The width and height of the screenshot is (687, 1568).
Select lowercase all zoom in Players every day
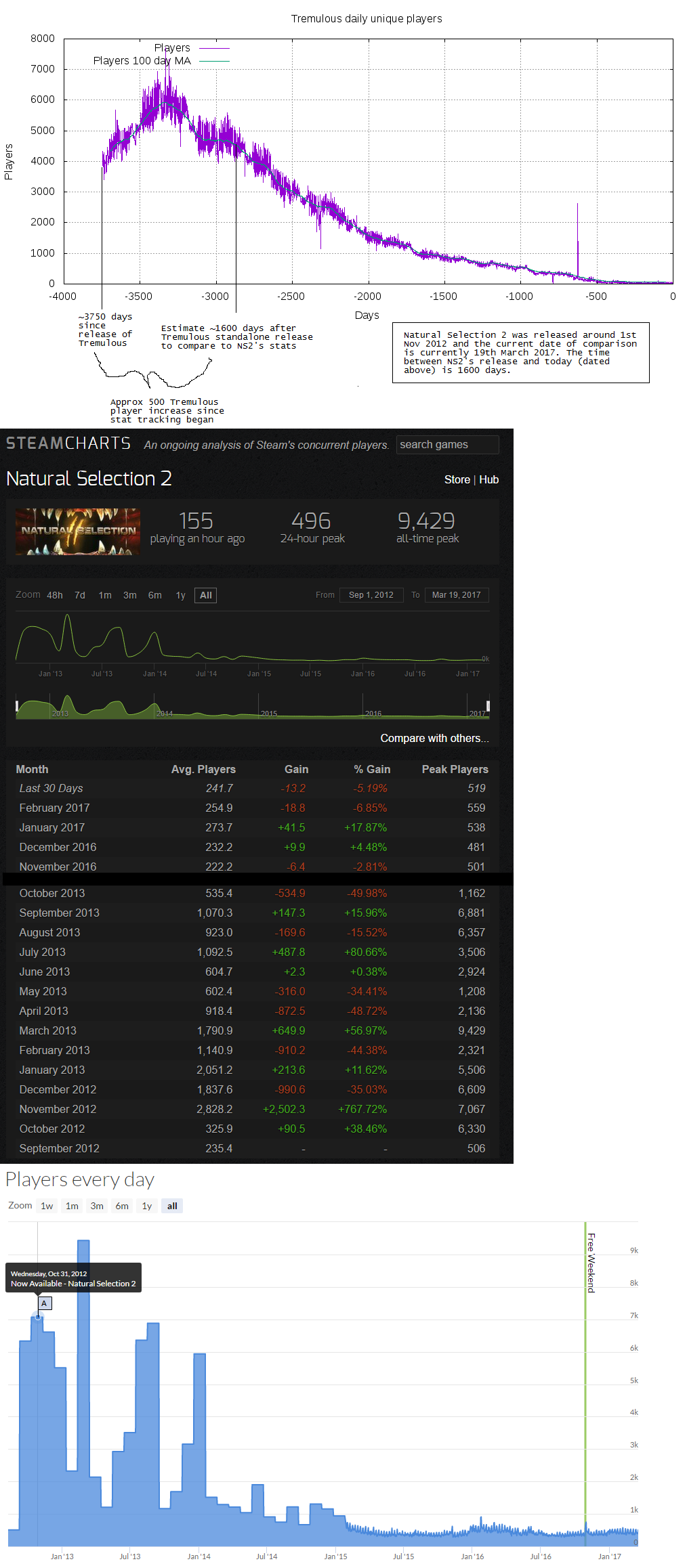(172, 1206)
